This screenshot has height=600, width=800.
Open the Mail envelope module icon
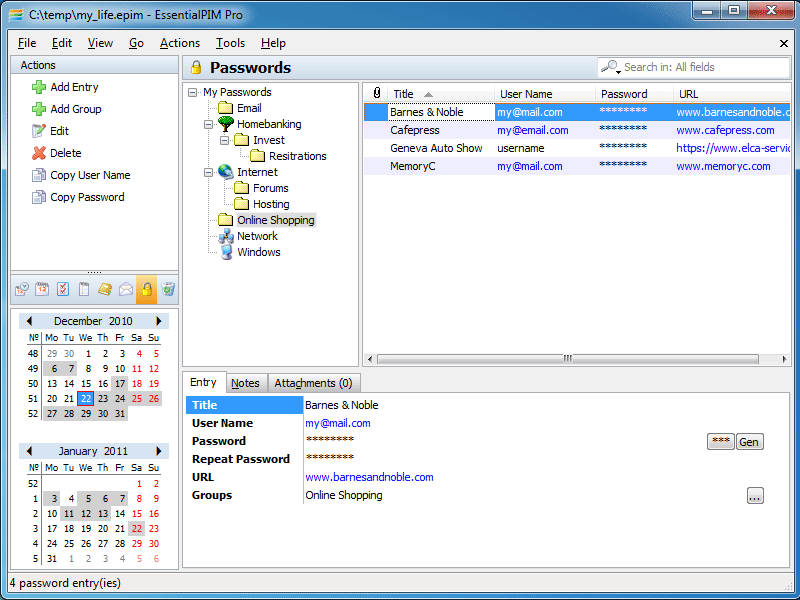126,290
